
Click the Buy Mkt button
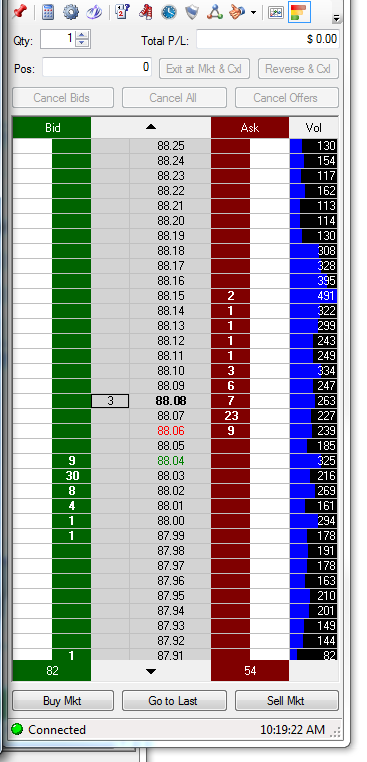[x=63, y=701]
